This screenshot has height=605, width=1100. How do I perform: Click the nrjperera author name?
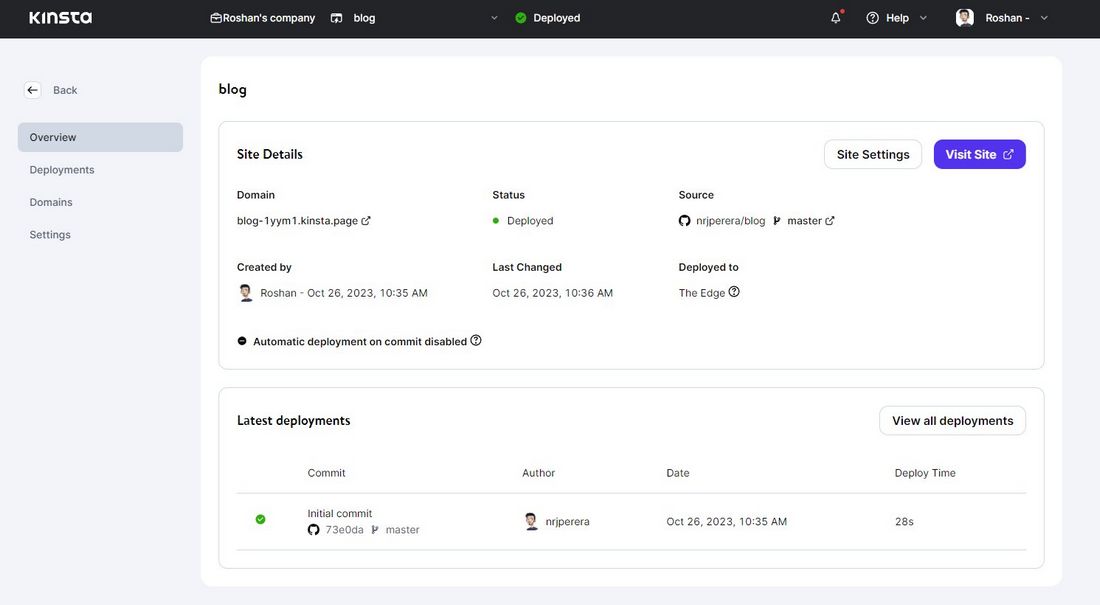click(x=568, y=521)
